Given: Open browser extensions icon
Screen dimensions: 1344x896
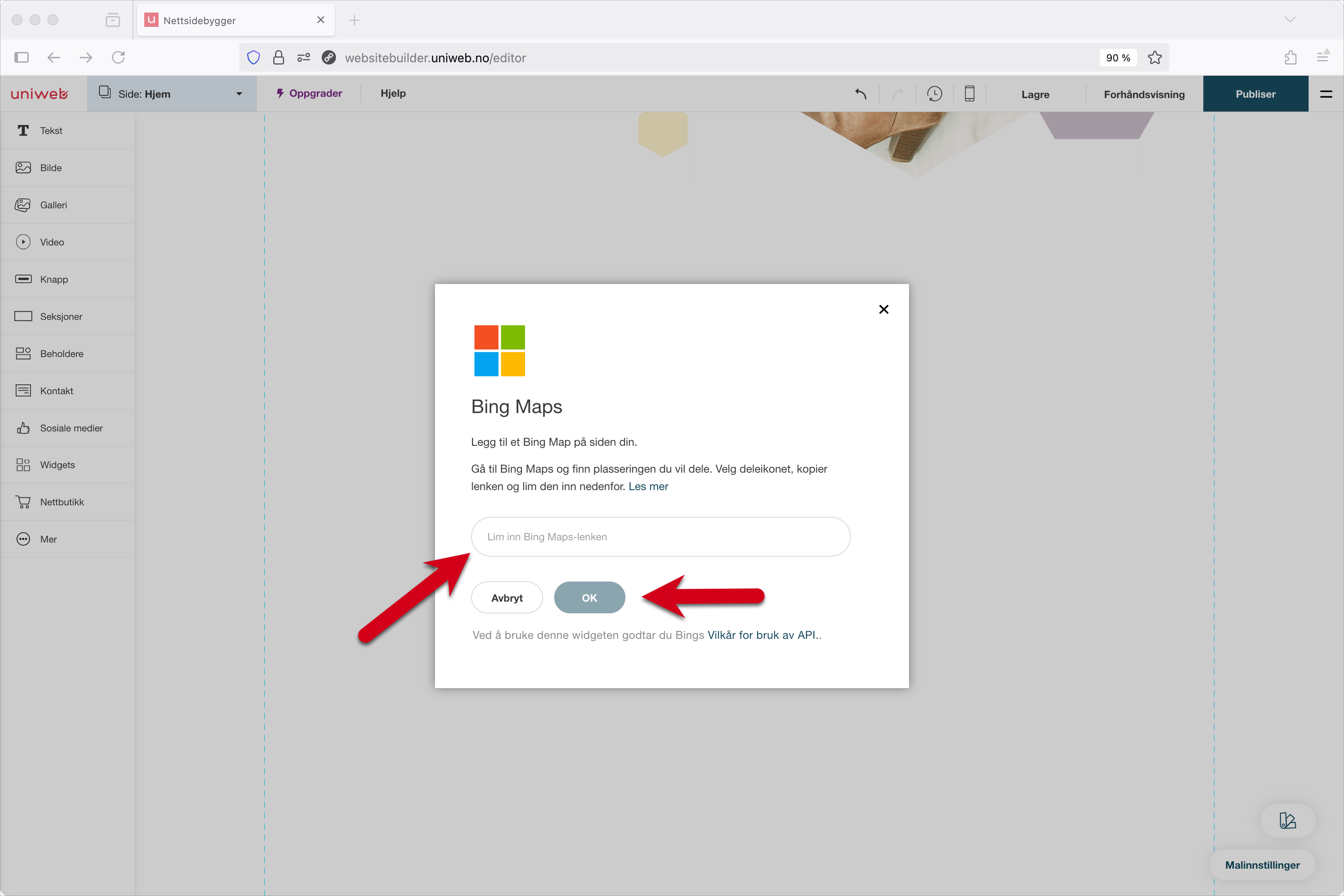Looking at the screenshot, I should (x=1290, y=57).
